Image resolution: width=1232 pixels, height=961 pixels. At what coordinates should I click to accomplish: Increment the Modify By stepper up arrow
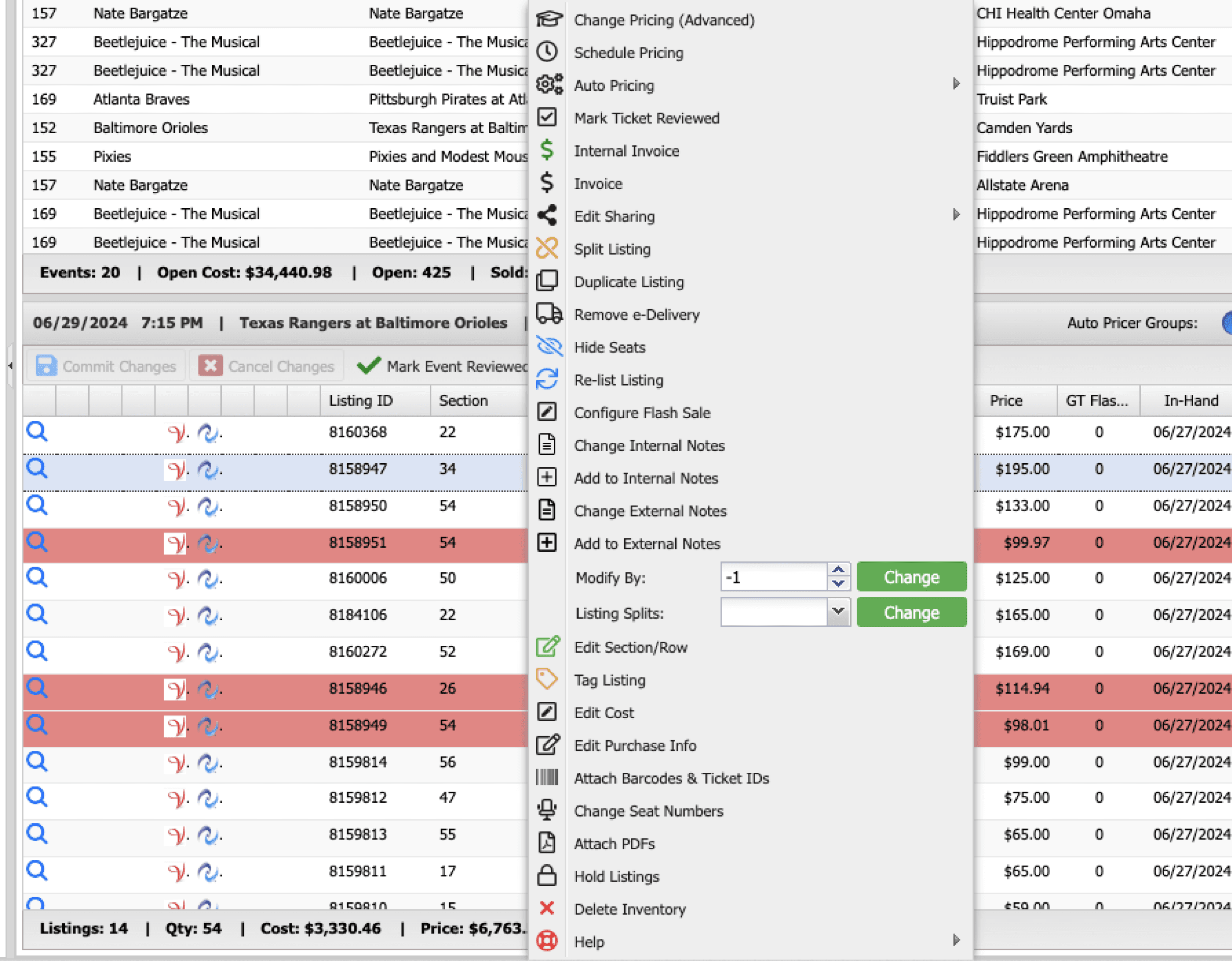[838, 570]
